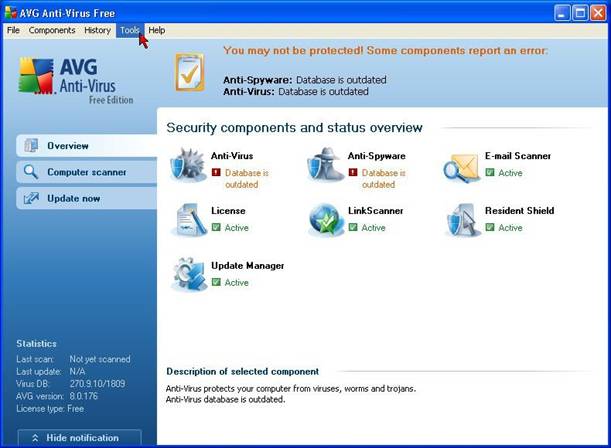The image size is (611, 448).
Task: Click the clipboard checkmark status icon
Action: click(189, 72)
